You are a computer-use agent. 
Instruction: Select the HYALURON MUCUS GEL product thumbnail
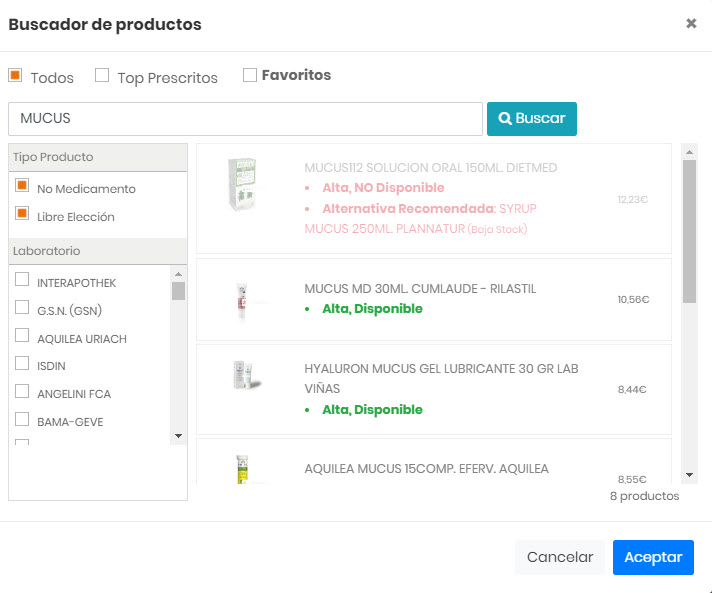(x=247, y=375)
